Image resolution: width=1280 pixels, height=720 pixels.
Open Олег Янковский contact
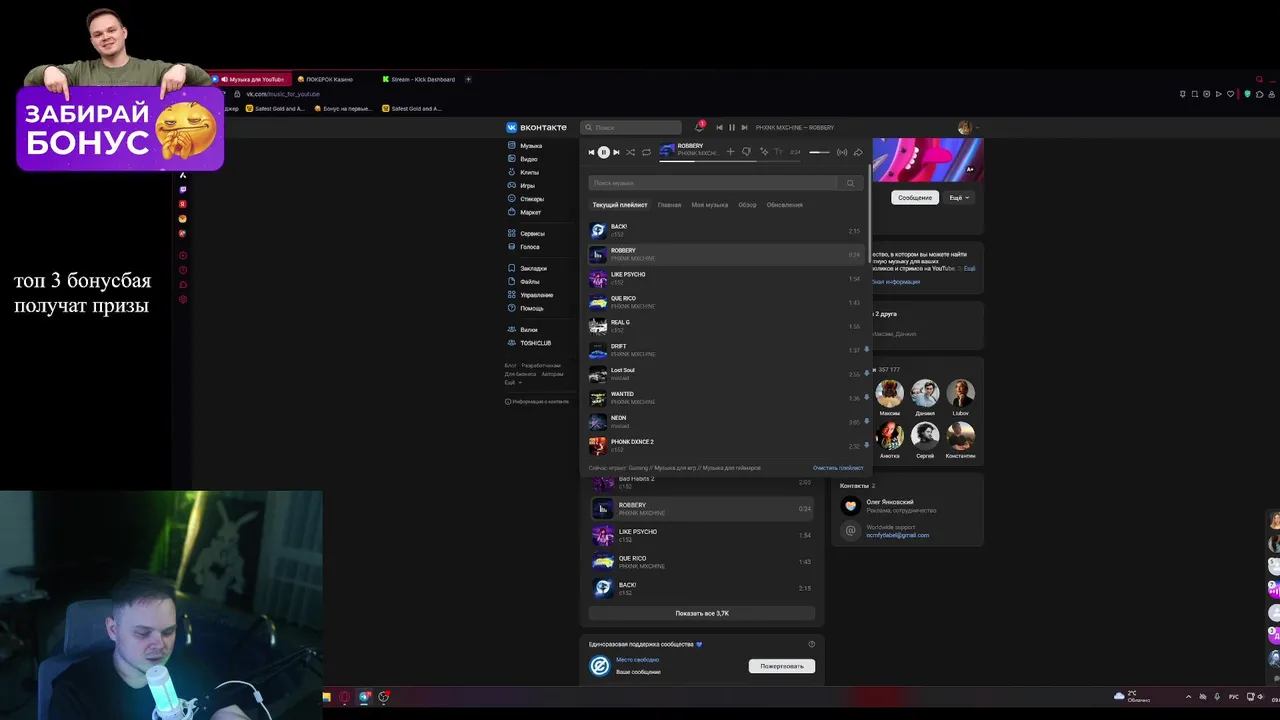[890, 502]
